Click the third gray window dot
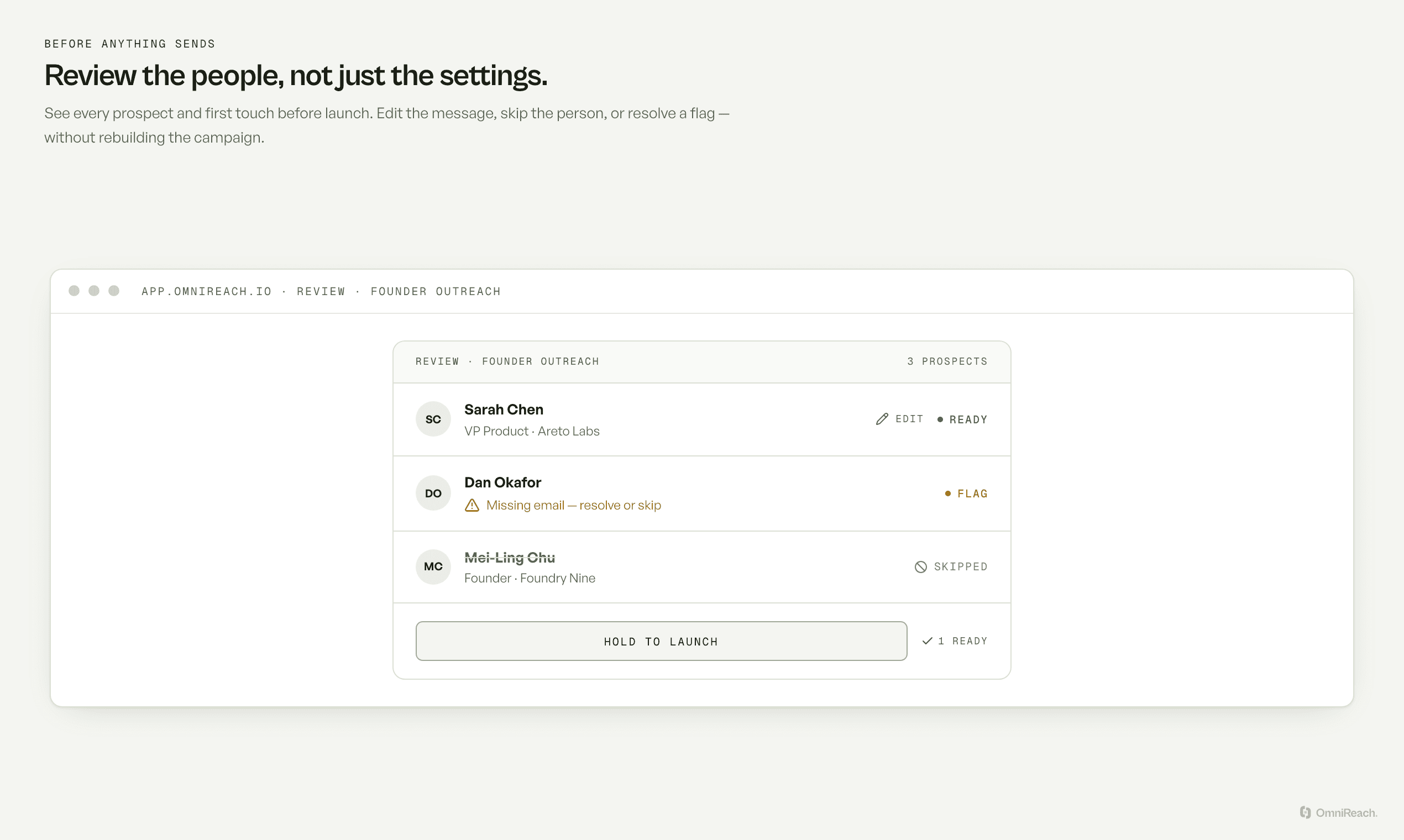 pos(114,290)
